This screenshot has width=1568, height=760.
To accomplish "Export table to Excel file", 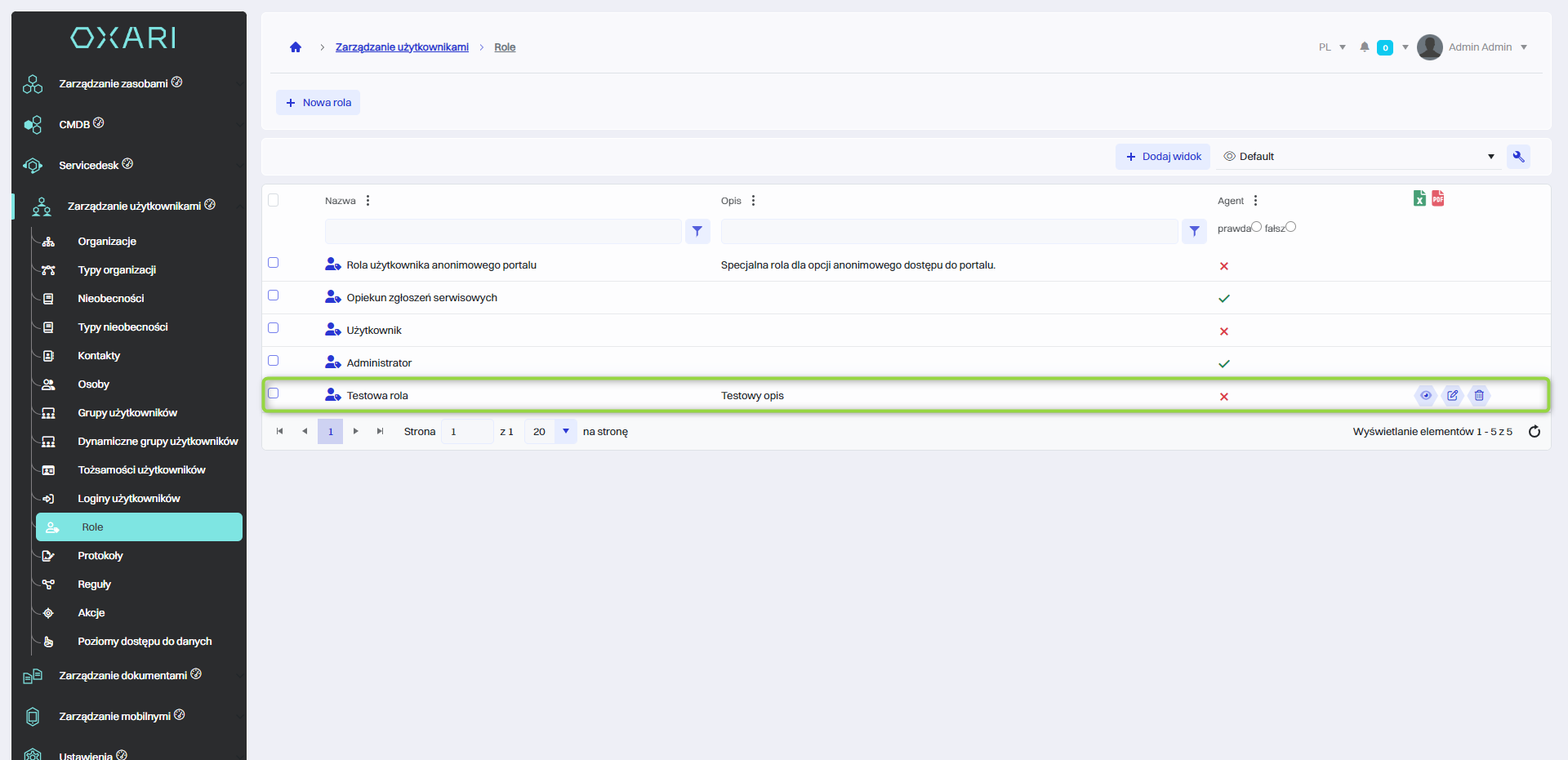I will pos(1419,198).
